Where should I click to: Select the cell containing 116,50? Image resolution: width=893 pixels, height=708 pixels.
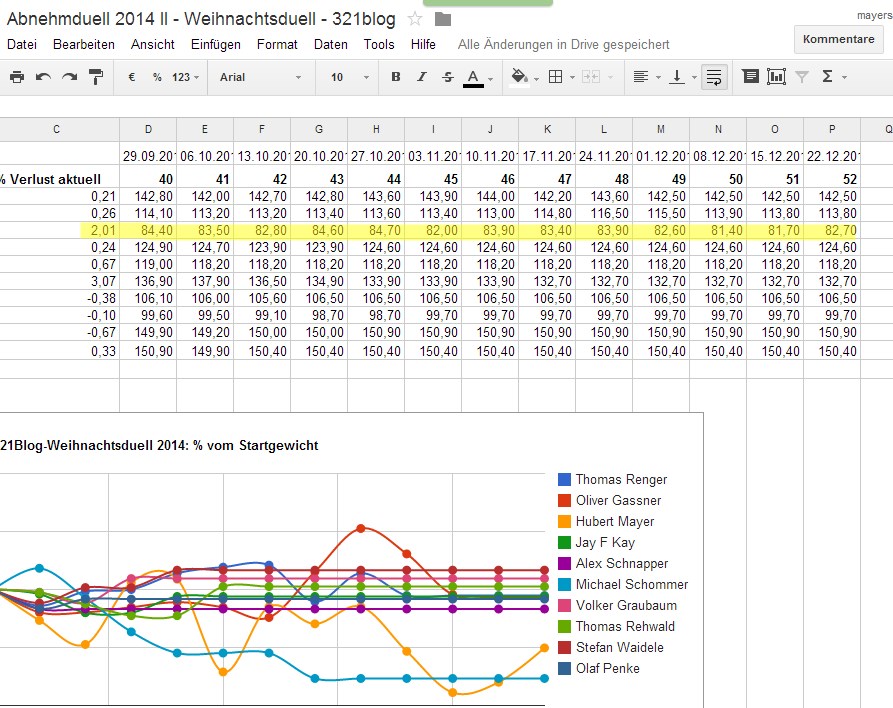pyautogui.click(x=604, y=214)
